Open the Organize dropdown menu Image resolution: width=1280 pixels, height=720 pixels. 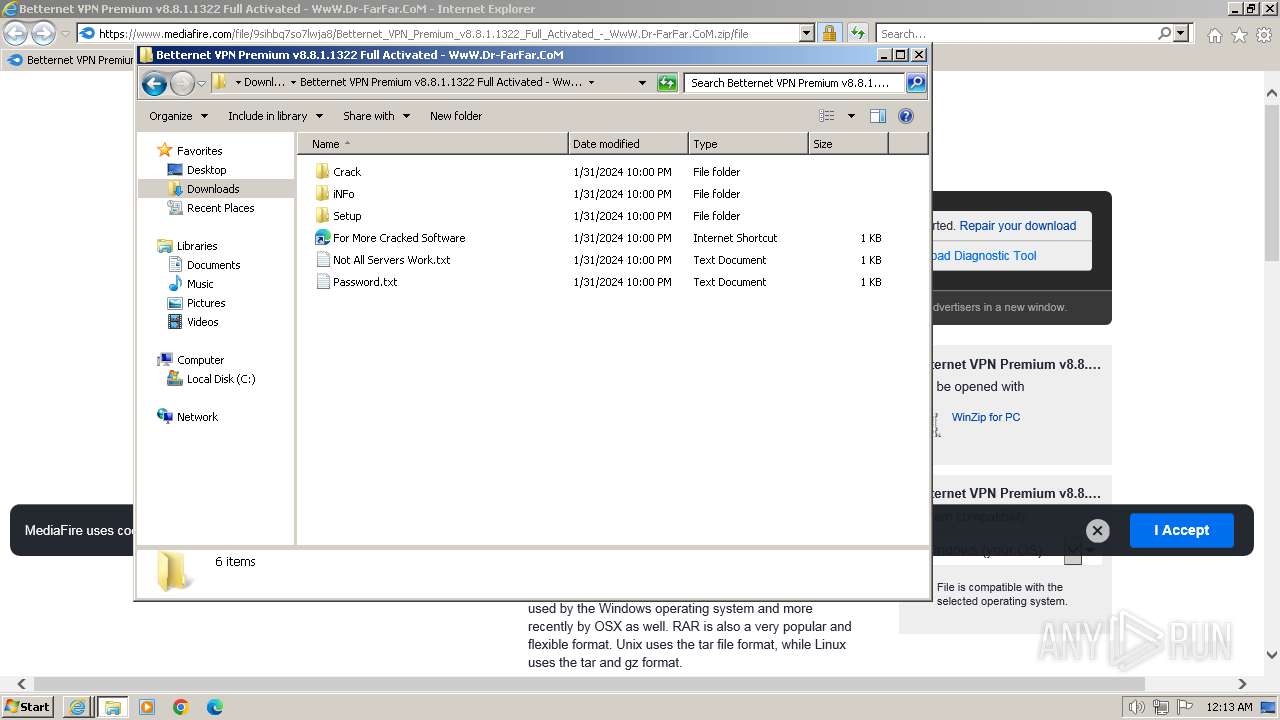click(178, 116)
